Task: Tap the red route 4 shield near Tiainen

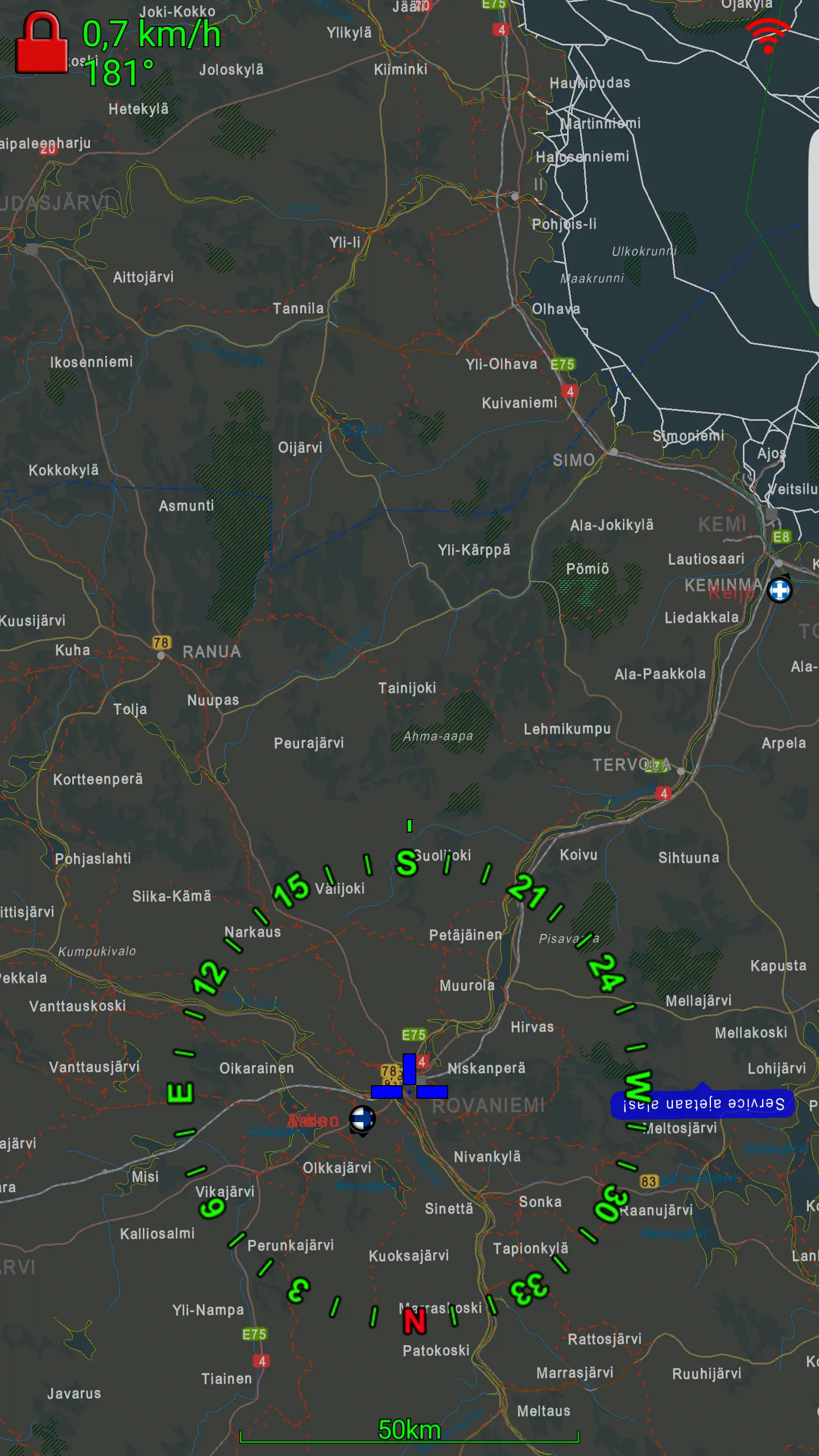Action: point(262,1361)
